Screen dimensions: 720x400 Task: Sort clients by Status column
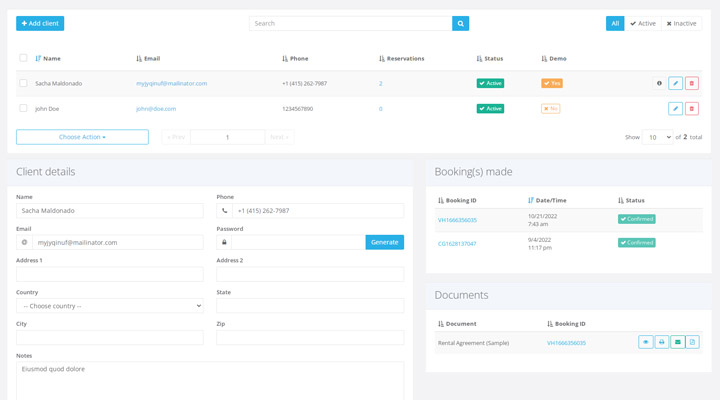coord(489,58)
